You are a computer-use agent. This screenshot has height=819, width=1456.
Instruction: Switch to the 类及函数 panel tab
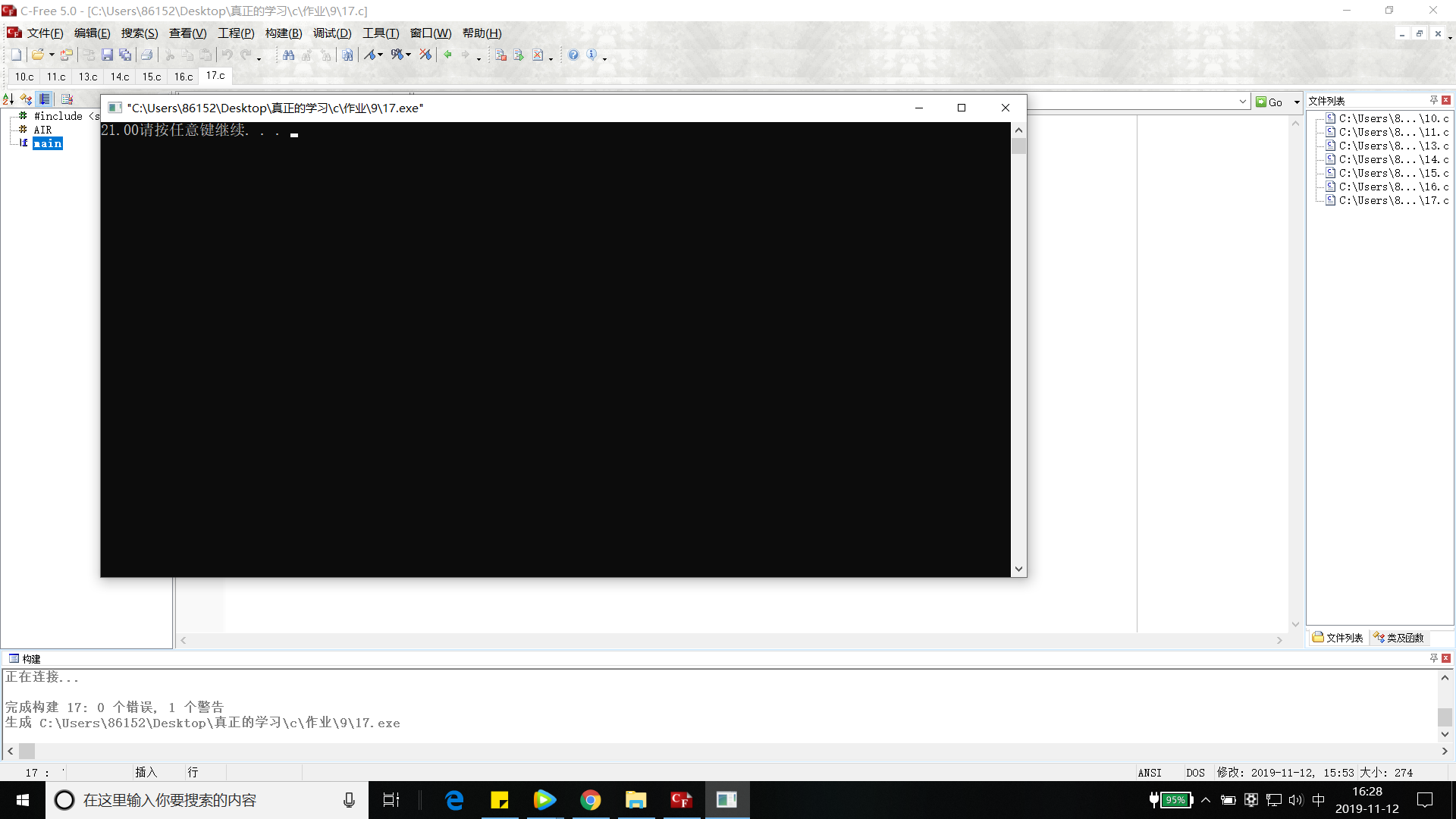[1399, 638]
